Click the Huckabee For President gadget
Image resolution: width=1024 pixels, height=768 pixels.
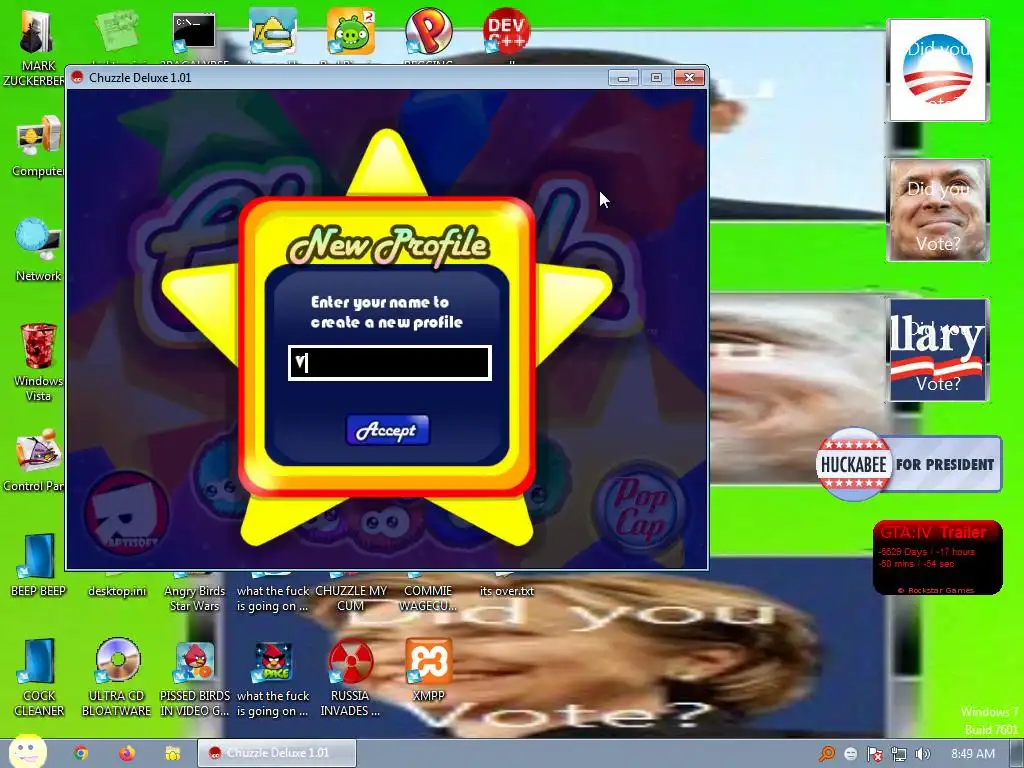coord(908,464)
